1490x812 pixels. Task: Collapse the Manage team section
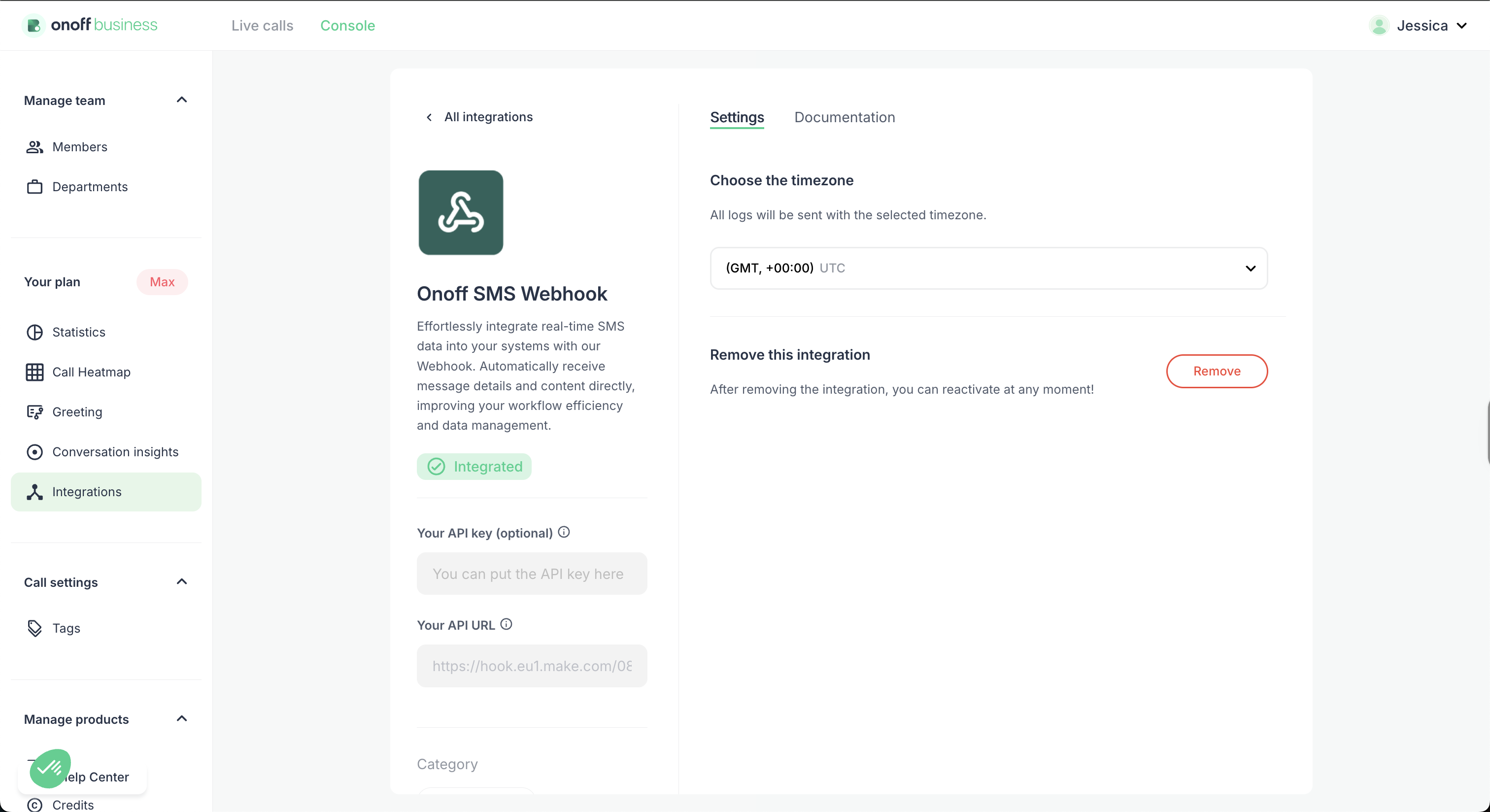(182, 100)
